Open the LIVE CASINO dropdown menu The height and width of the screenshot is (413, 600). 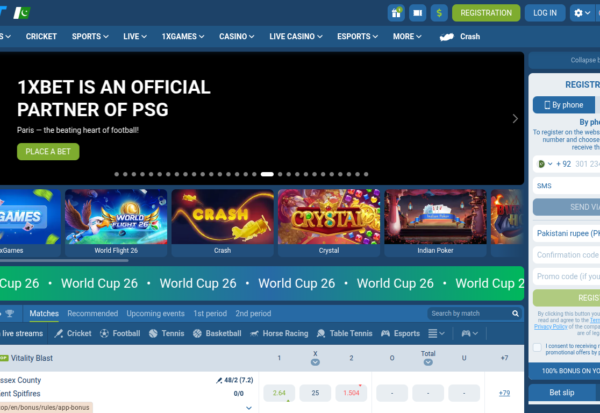[296, 36]
